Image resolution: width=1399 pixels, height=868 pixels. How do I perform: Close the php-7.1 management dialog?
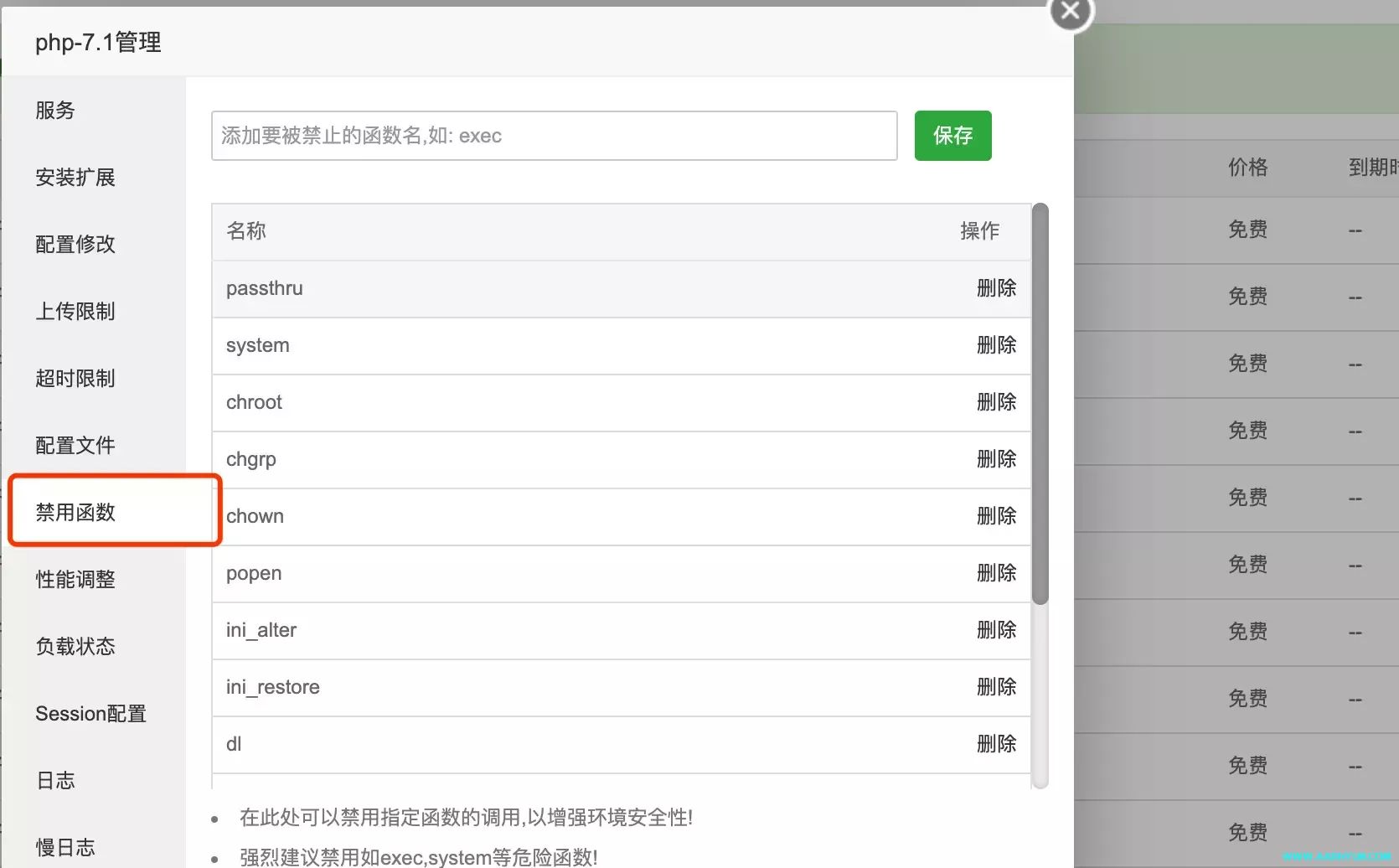(x=1070, y=12)
